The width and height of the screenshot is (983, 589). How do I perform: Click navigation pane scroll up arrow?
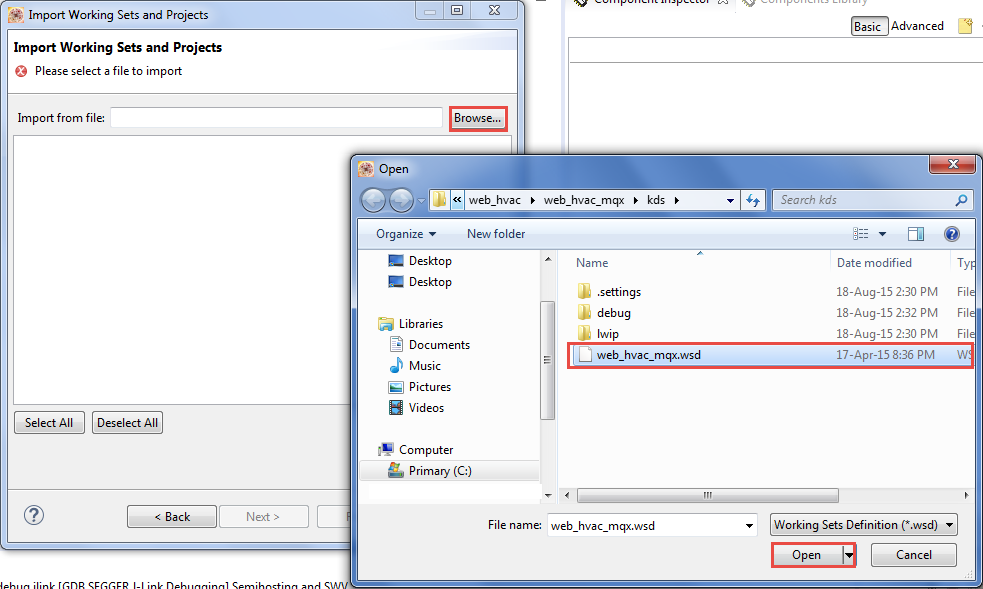pos(548,259)
